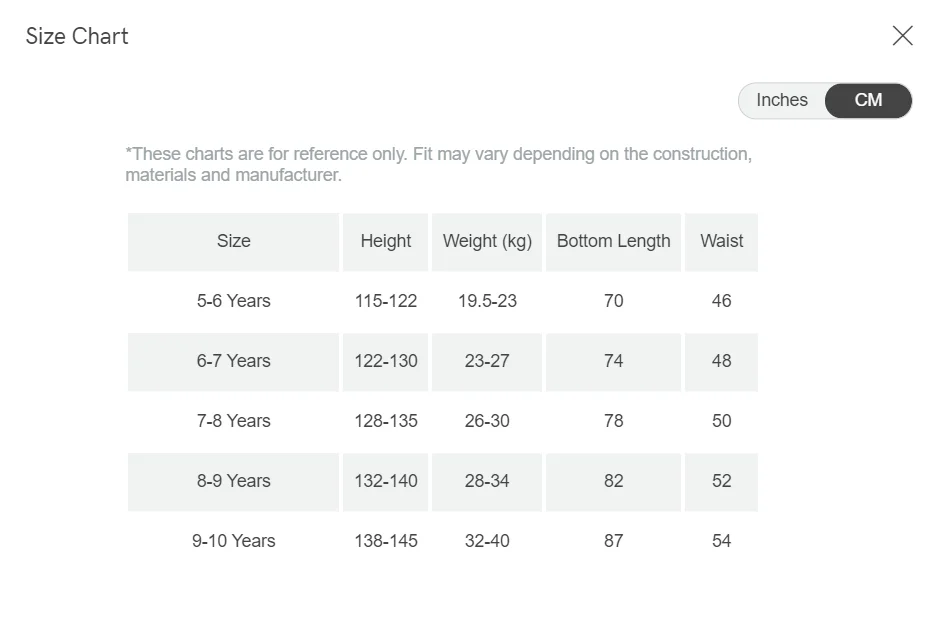Select the 9-10 Years size row
This screenshot has width=938, height=636.
[x=233, y=541]
